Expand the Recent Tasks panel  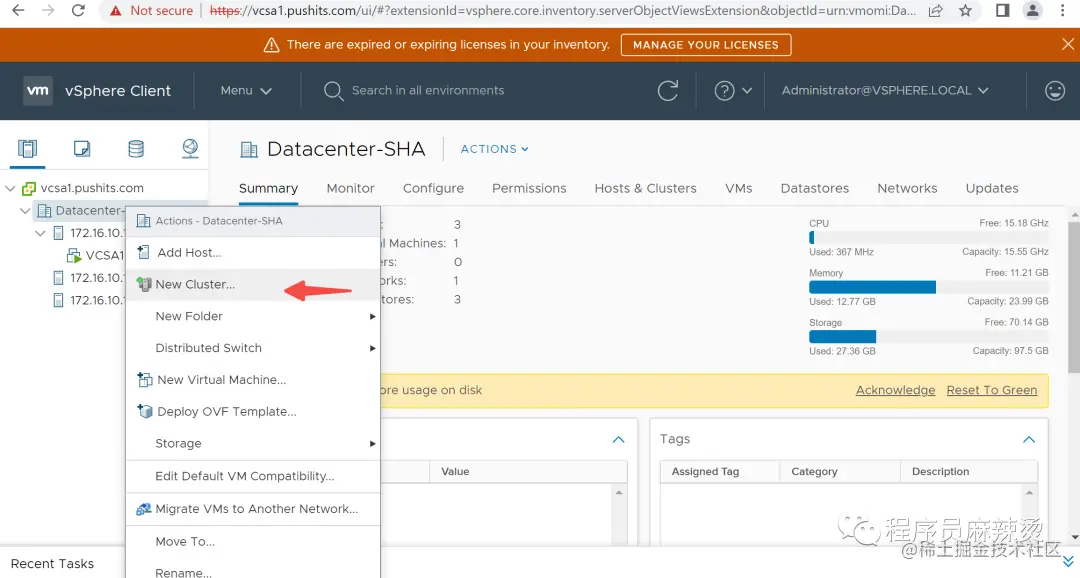[x=1068, y=563]
